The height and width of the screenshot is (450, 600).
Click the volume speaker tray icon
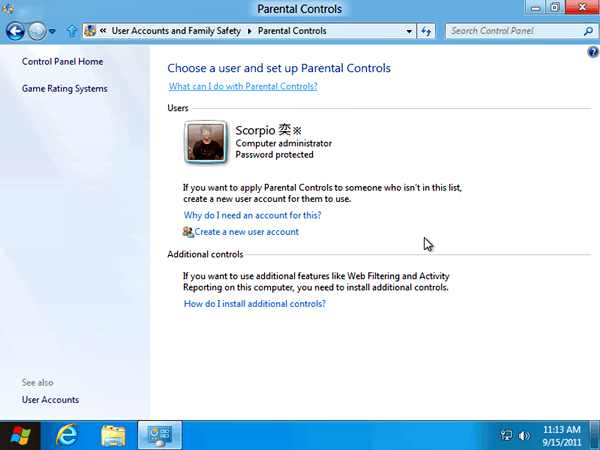pos(524,435)
